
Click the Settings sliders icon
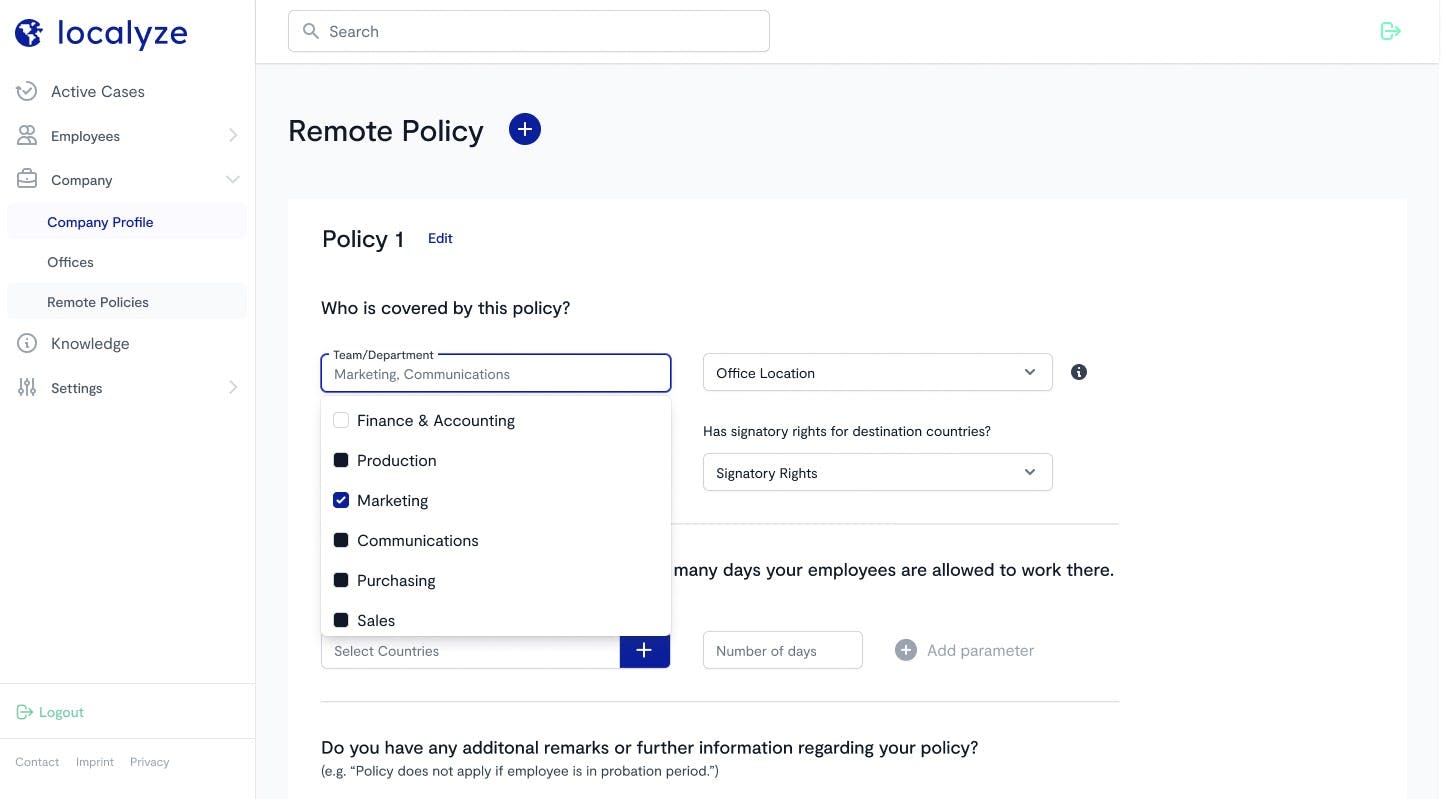click(26, 388)
